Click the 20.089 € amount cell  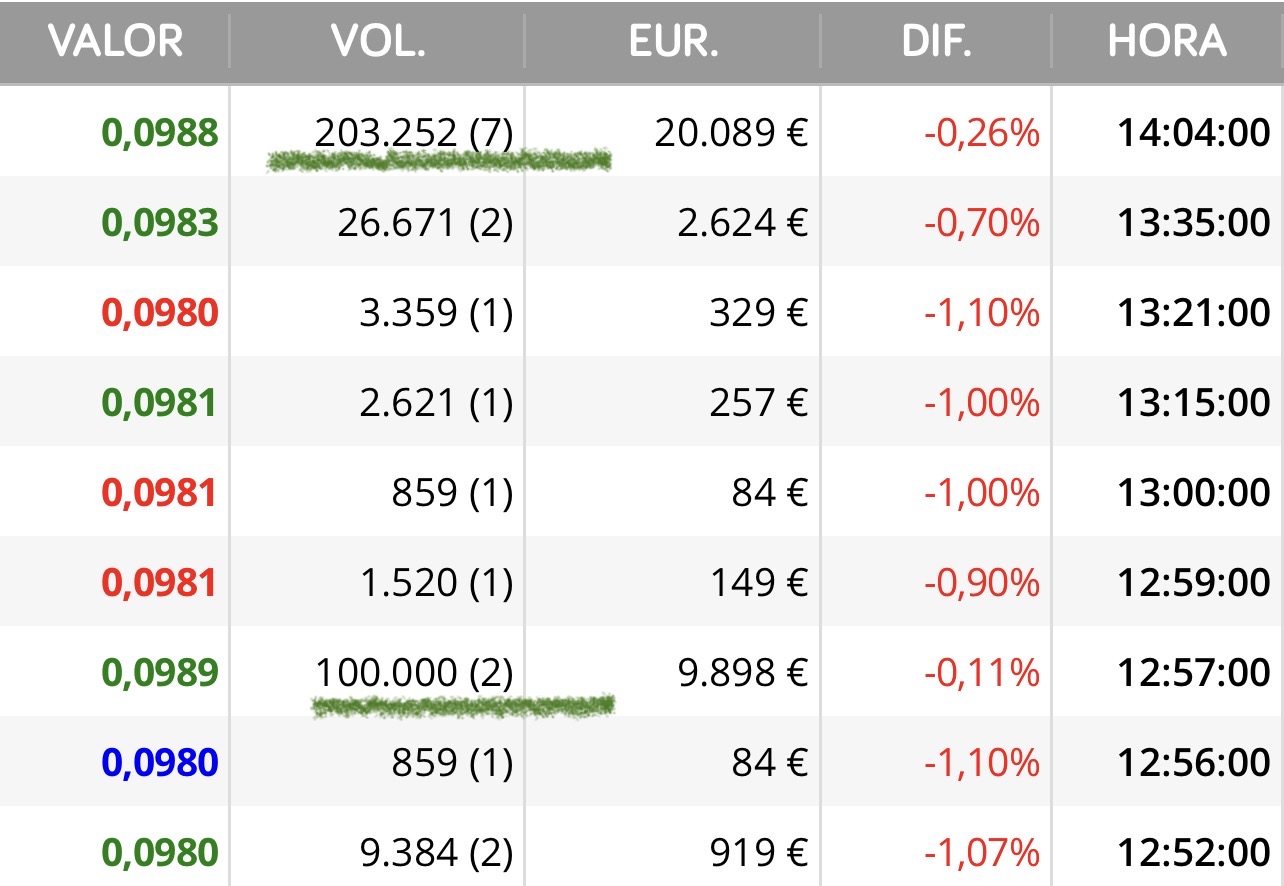click(731, 133)
